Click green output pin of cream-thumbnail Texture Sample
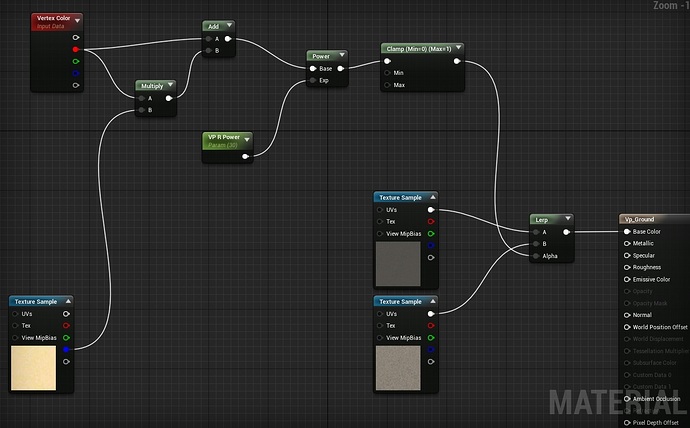Screen dimensions: 690x428 66,337
